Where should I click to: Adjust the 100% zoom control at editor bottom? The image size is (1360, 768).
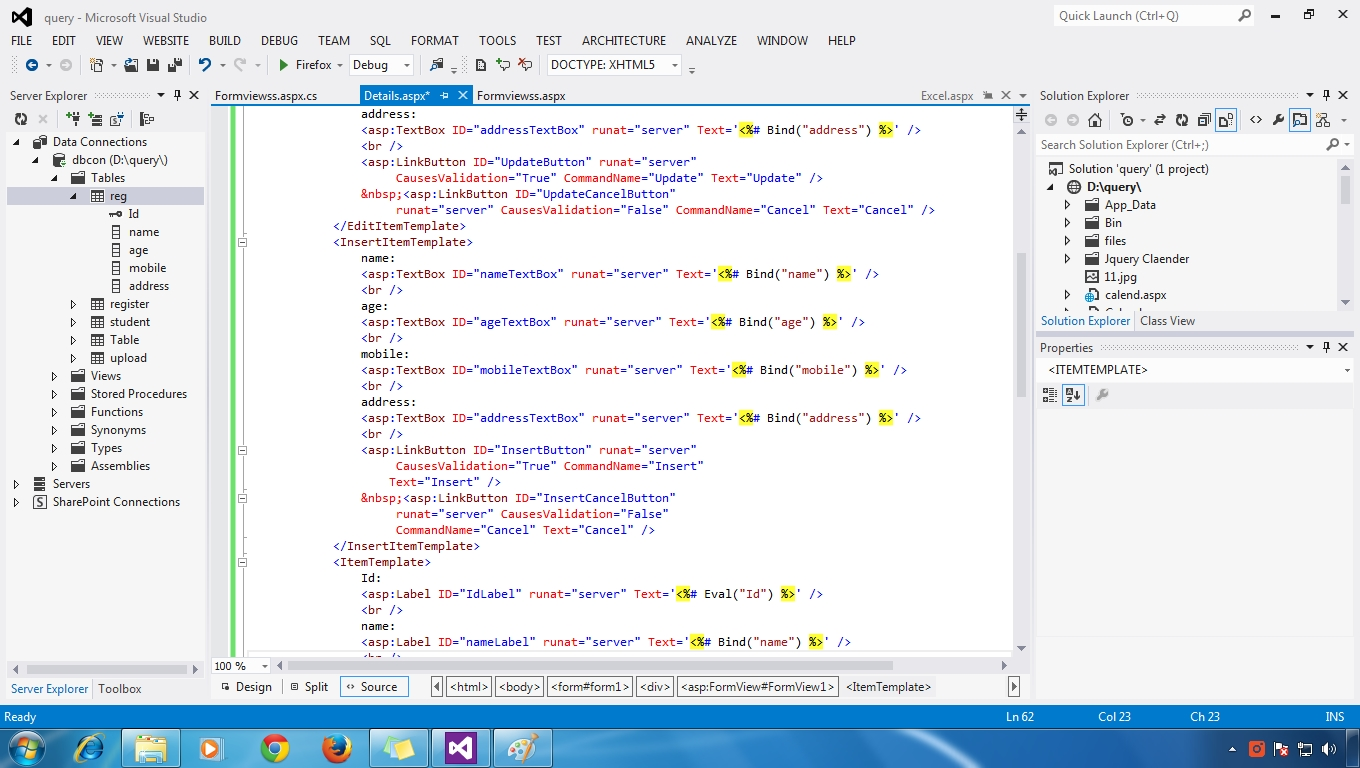[237, 666]
